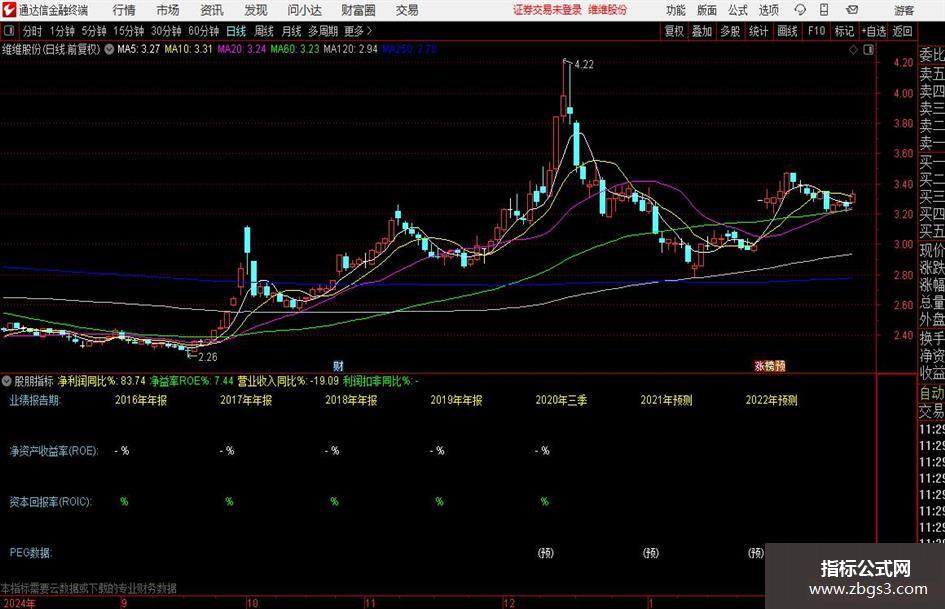The image size is (945, 609).
Task: Click the 返回 back button
Action: pyautogui.click(x=902, y=31)
